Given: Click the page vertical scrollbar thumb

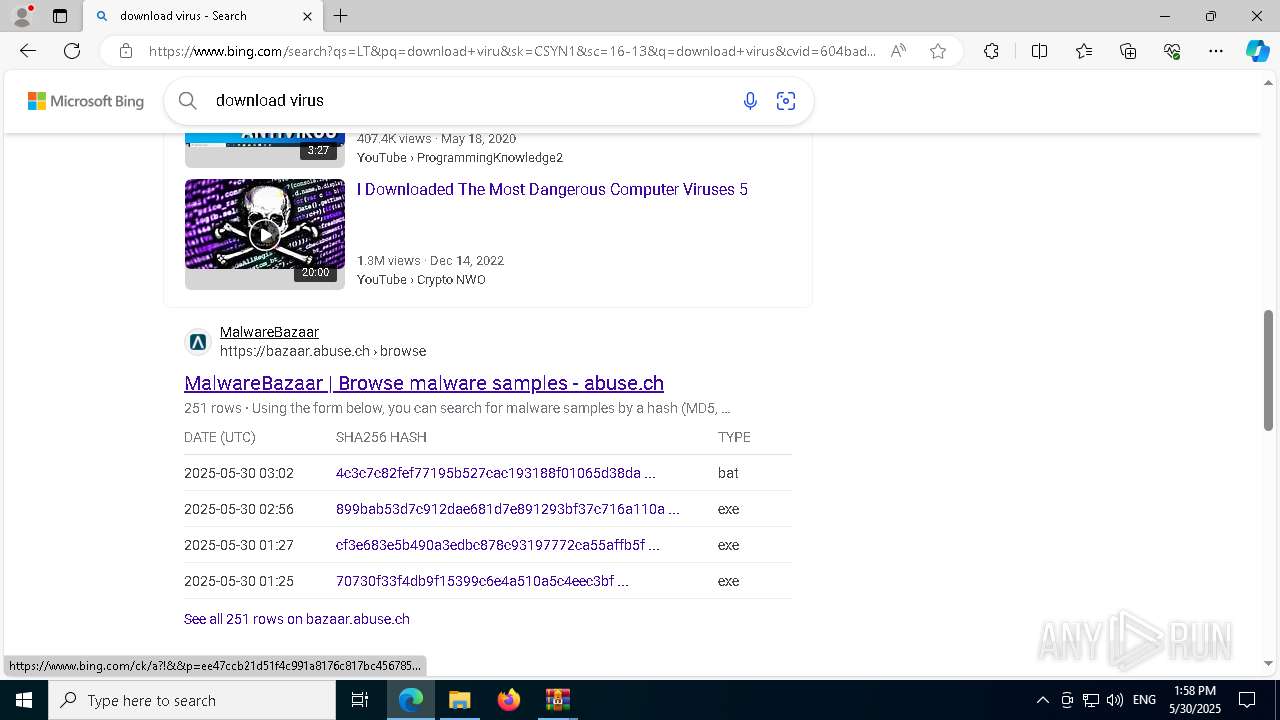Looking at the screenshot, I should pyautogui.click(x=1268, y=370).
